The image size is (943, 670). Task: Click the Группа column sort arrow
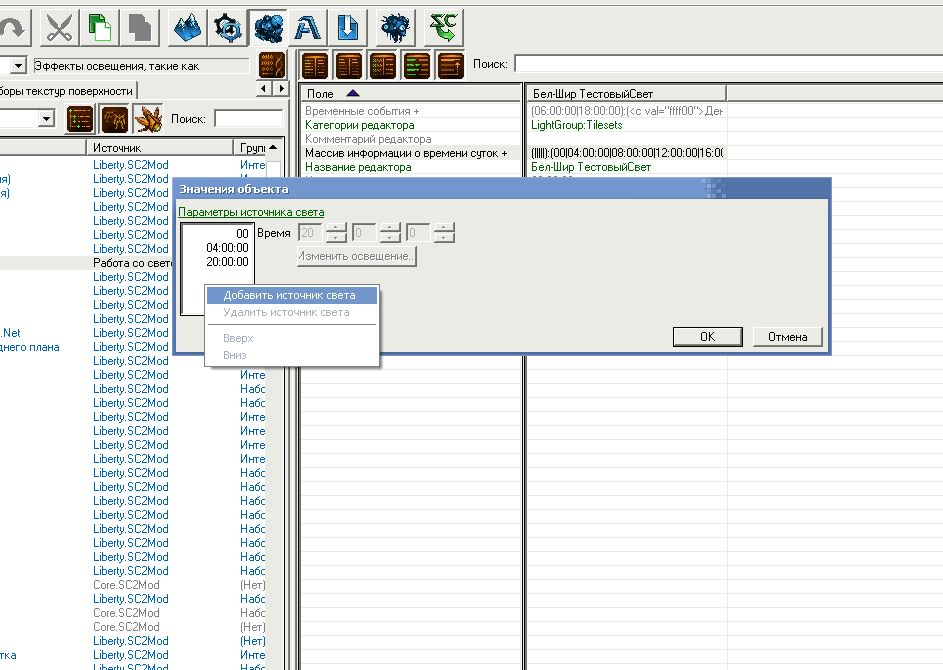coord(273,147)
